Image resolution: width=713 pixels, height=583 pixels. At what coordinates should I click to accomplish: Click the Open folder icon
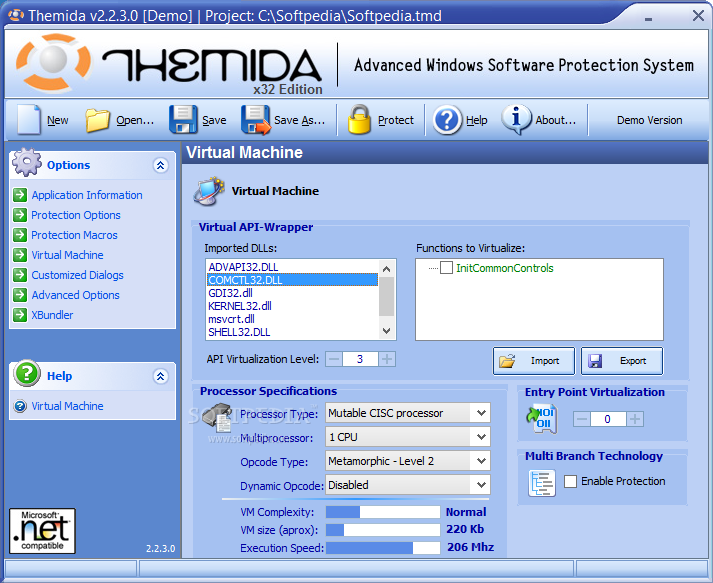click(x=97, y=120)
